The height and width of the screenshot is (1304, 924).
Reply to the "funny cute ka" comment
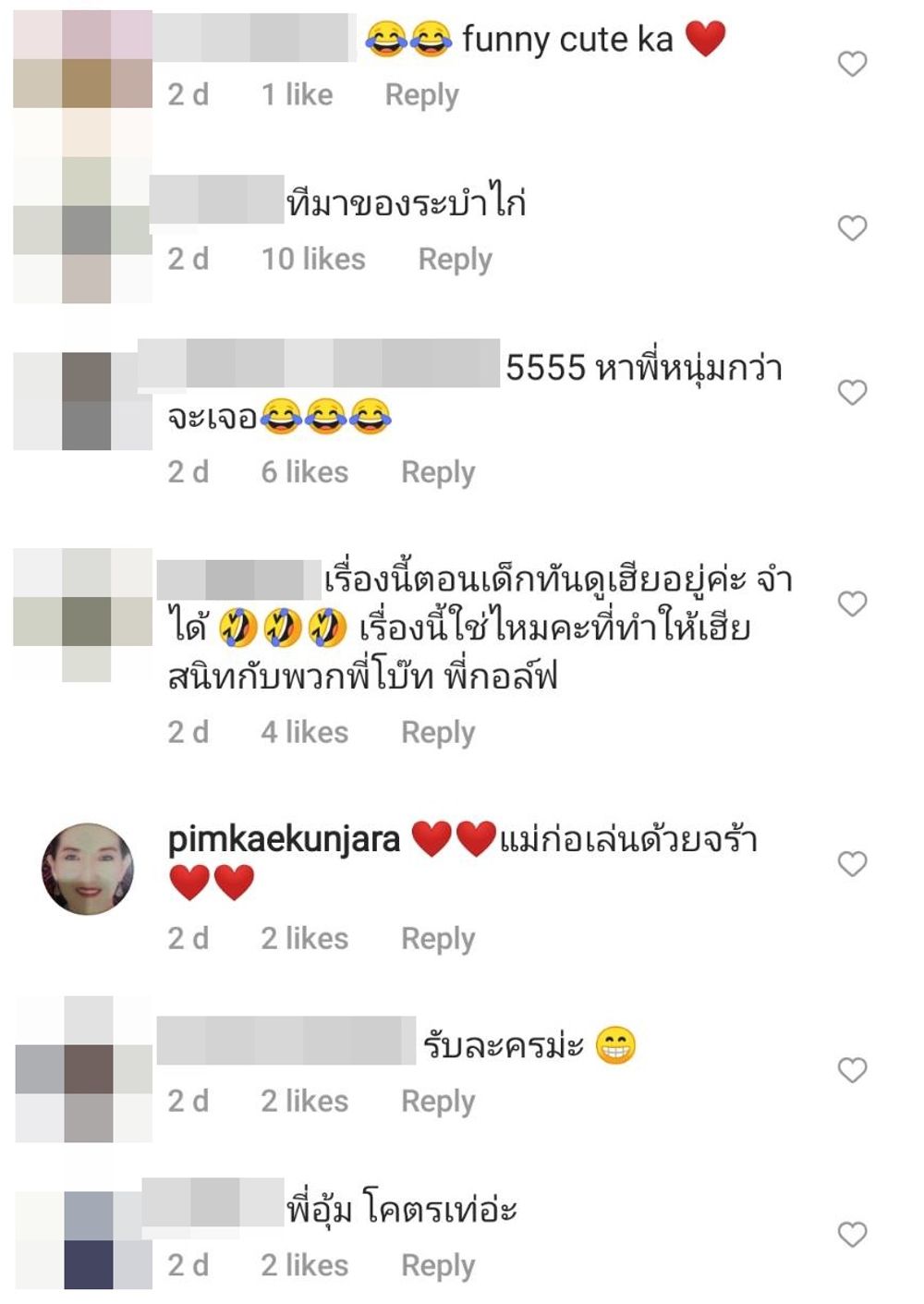click(421, 95)
